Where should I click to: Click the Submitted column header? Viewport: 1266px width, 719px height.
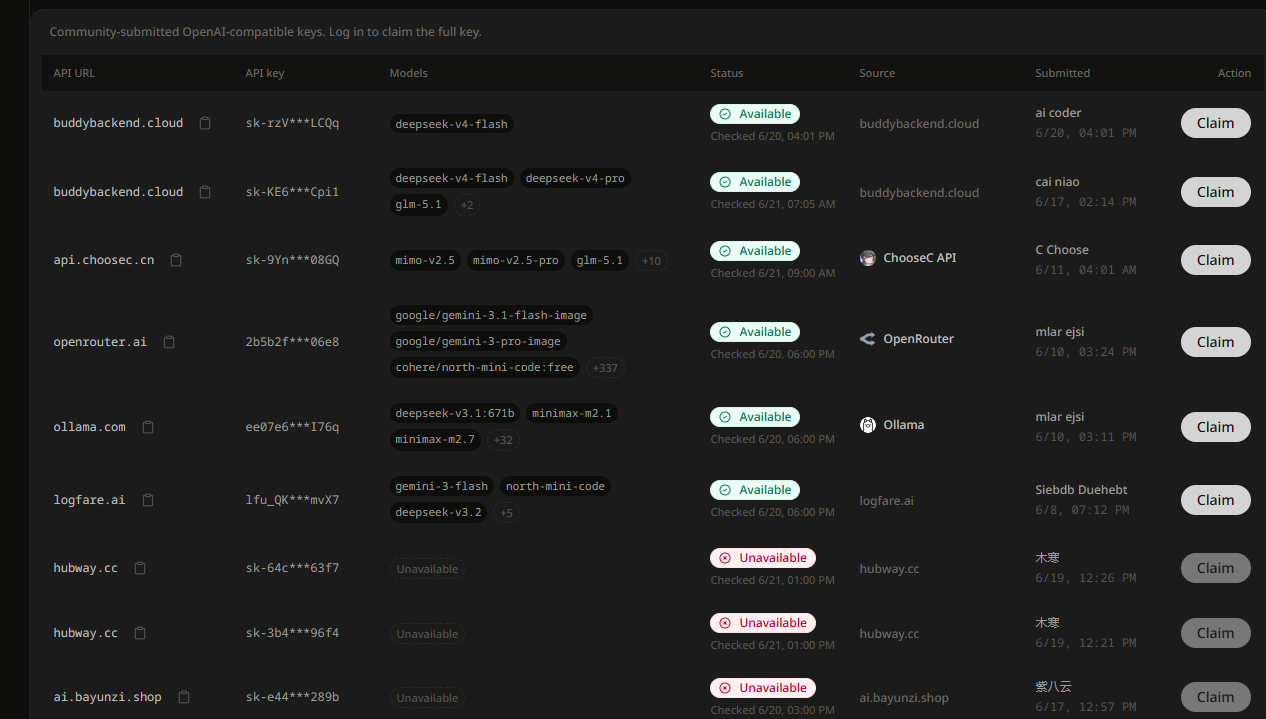tap(1062, 73)
